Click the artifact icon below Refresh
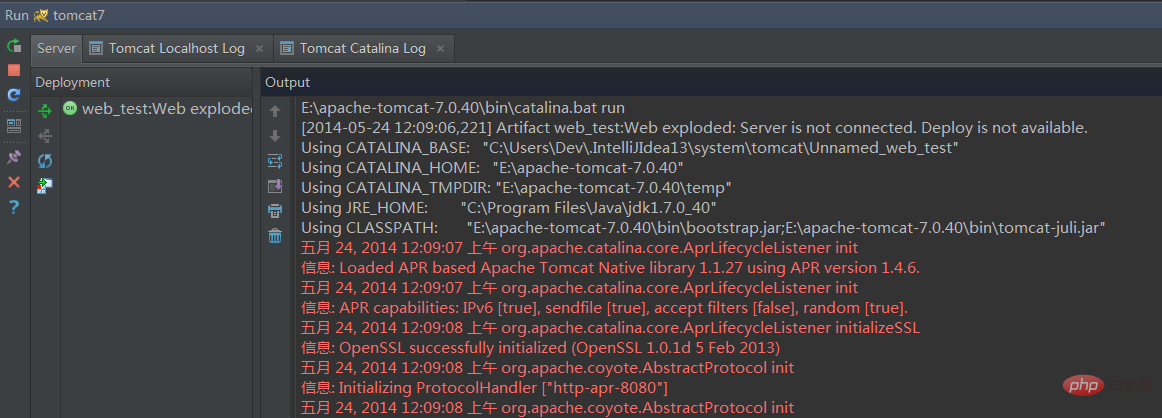The image size is (1162, 418). click(x=45, y=185)
